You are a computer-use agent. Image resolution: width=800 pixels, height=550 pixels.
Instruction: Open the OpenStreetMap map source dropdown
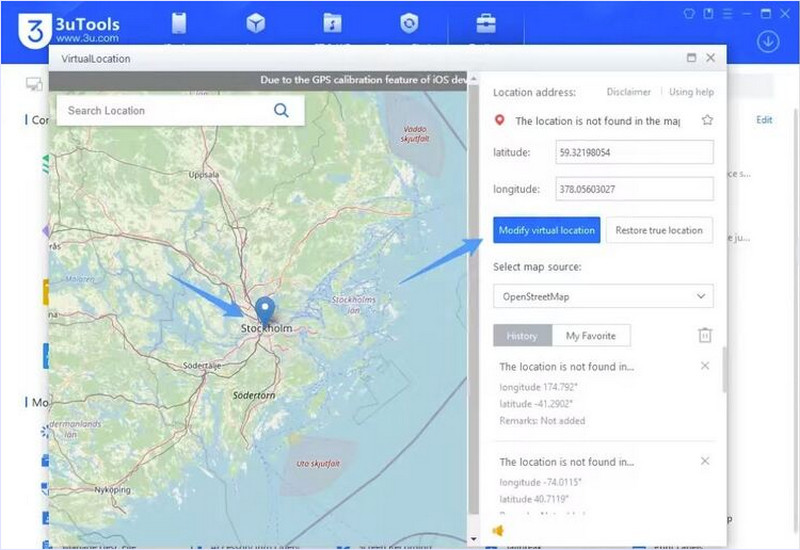coord(603,296)
